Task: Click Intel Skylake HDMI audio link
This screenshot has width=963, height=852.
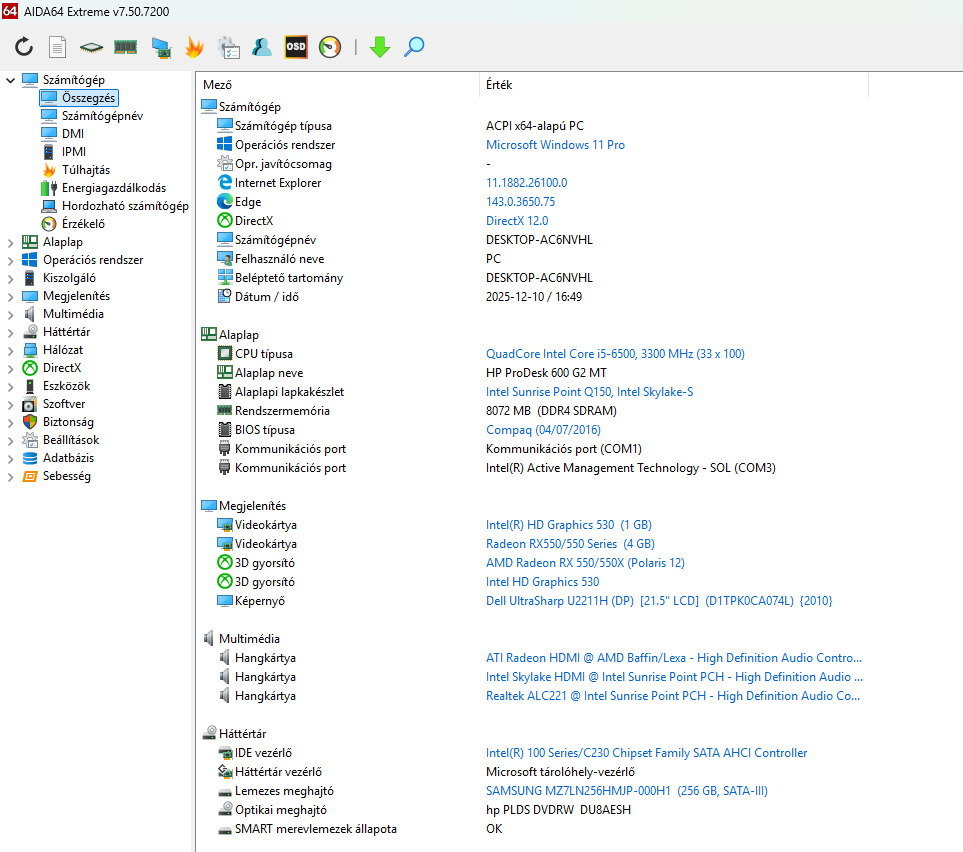Action: click(x=674, y=677)
